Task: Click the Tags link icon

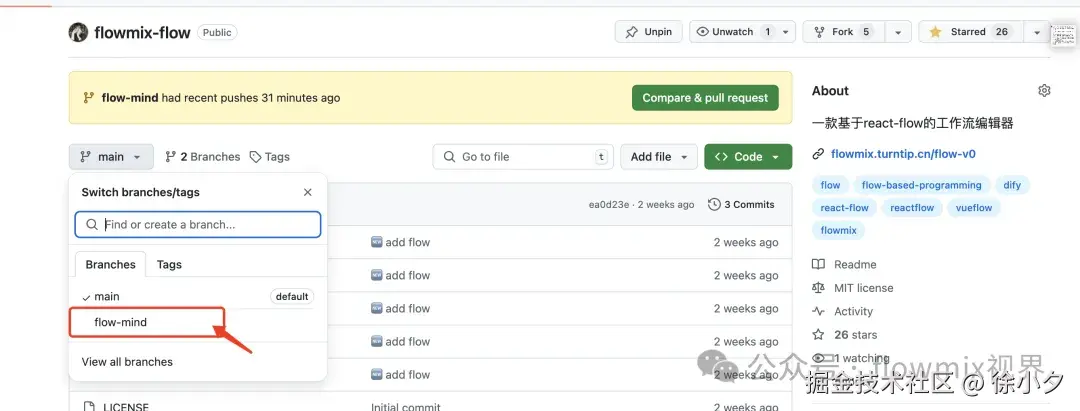Action: coord(256,157)
